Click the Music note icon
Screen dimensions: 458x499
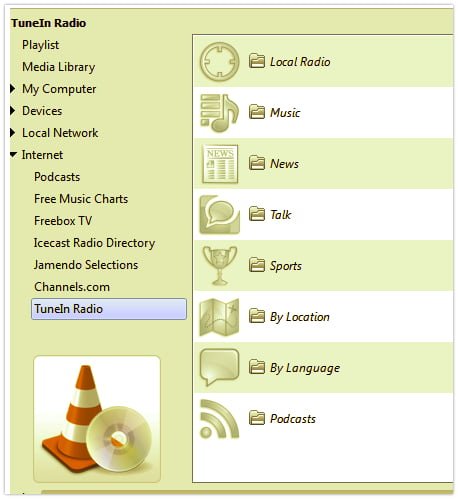219,113
